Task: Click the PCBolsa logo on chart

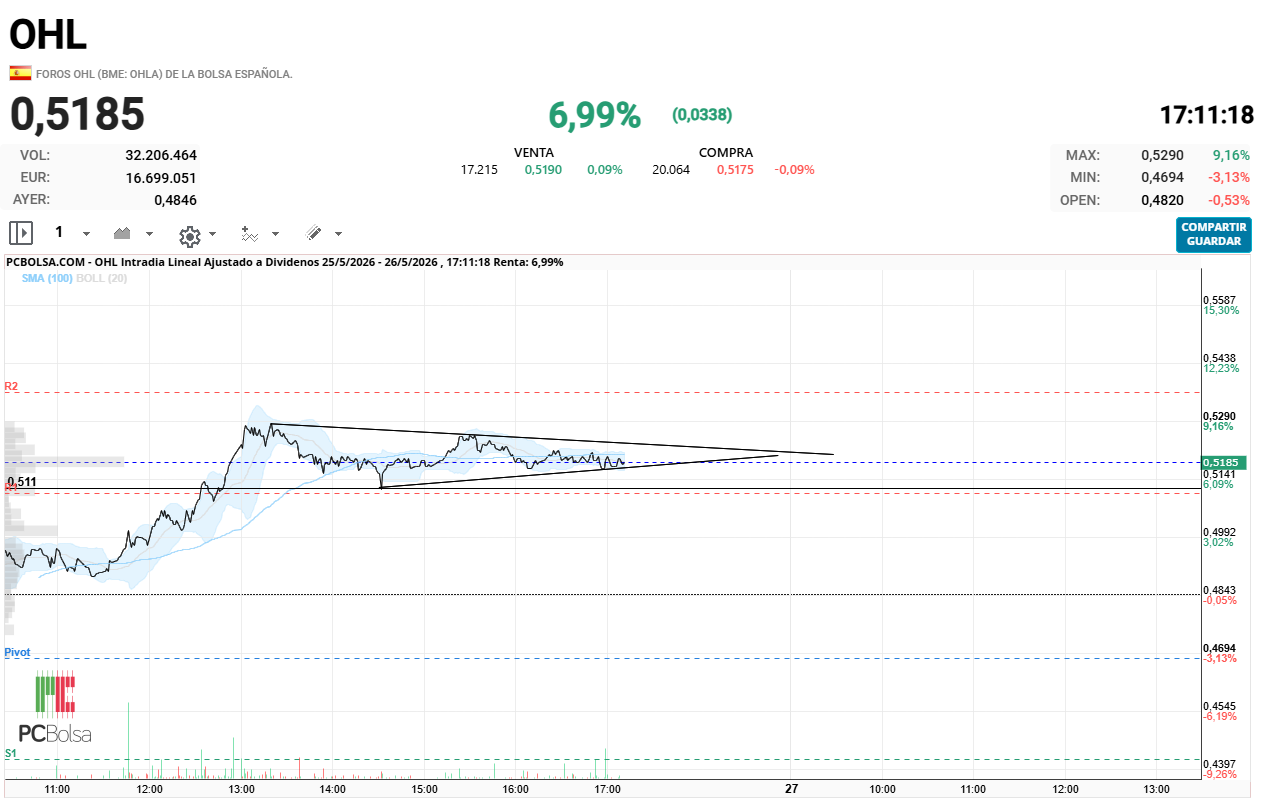Action: pyautogui.click(x=55, y=709)
